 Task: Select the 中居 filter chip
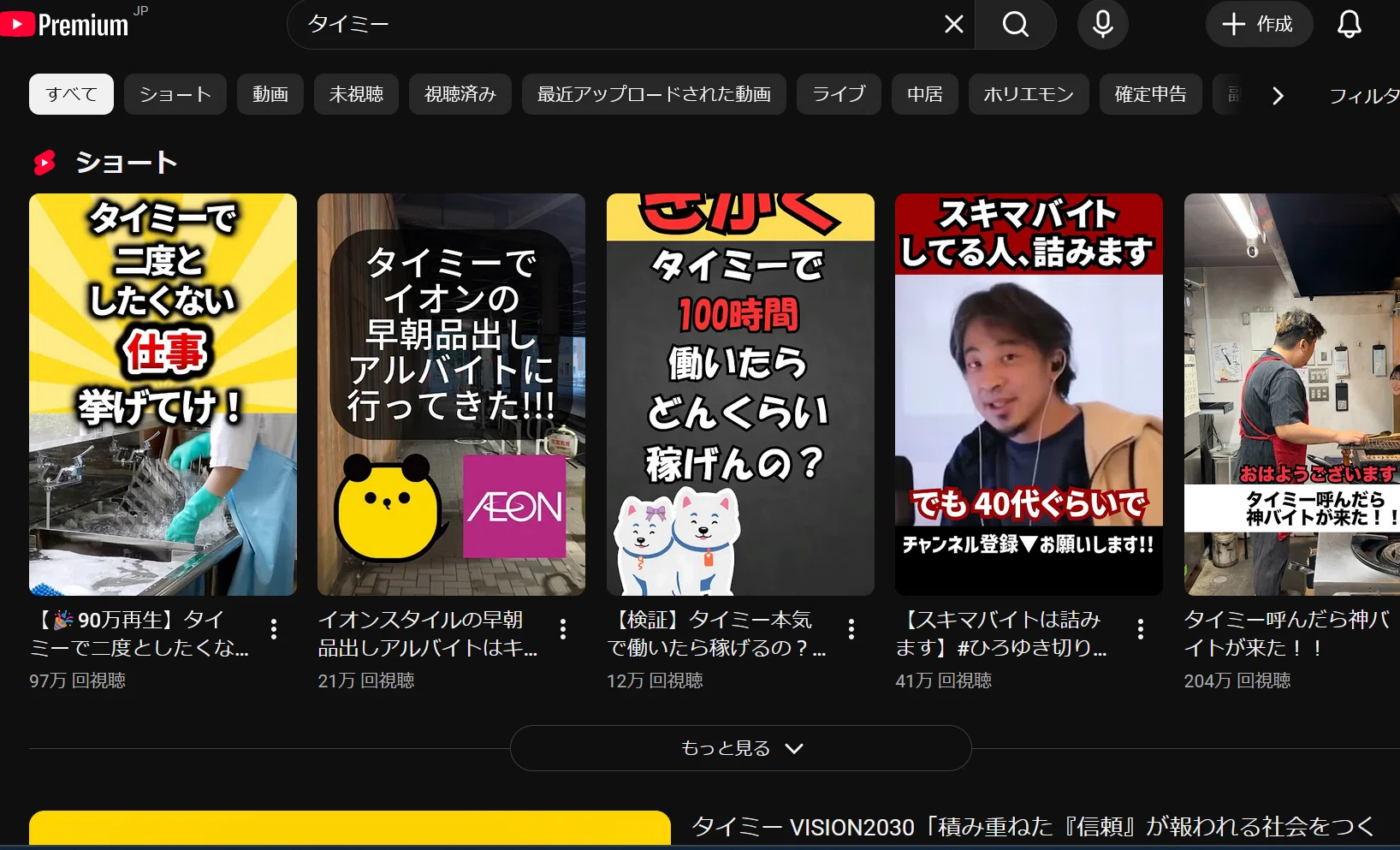(925, 94)
